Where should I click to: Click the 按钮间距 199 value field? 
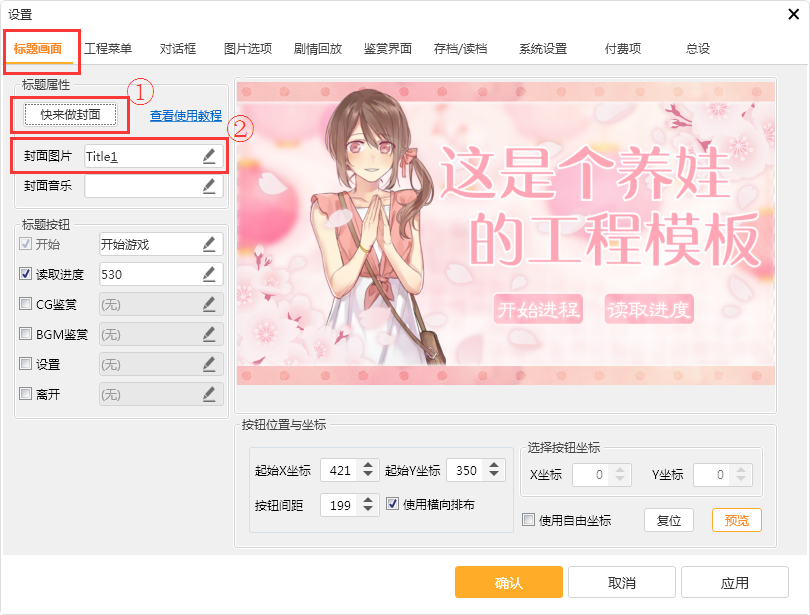point(340,504)
